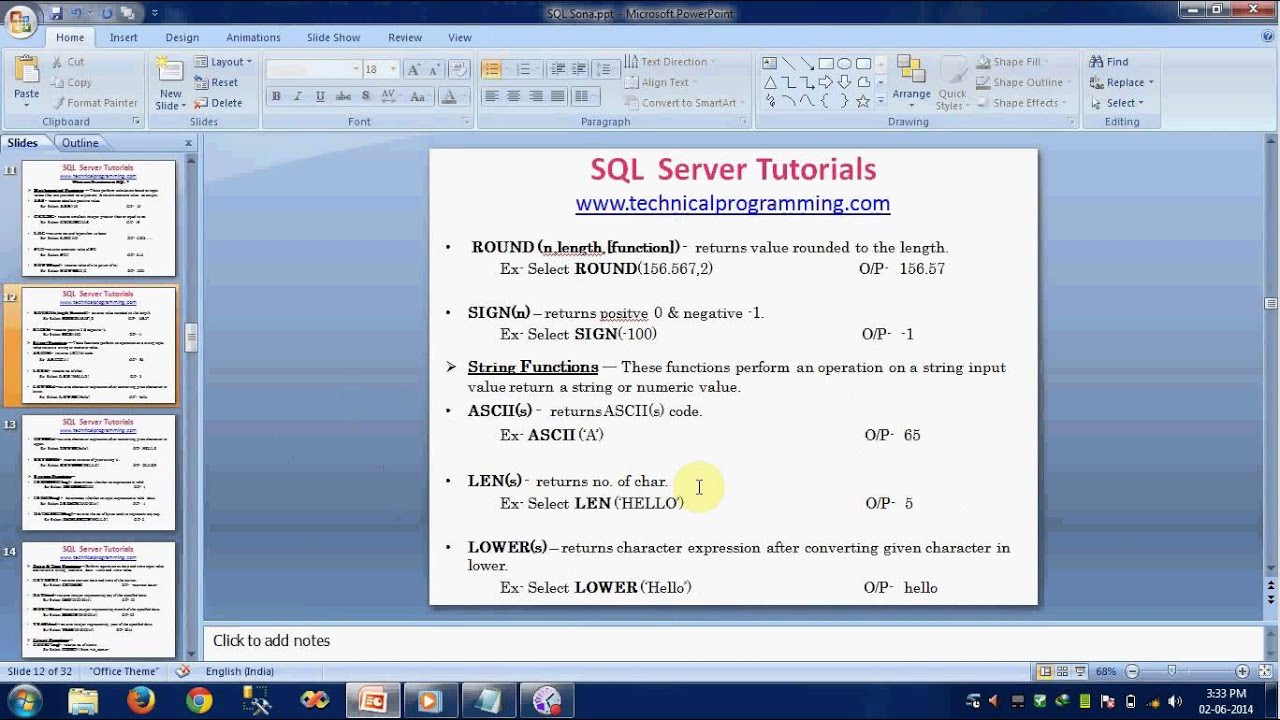
Task: Justify the paragraph text
Action: click(x=557, y=97)
